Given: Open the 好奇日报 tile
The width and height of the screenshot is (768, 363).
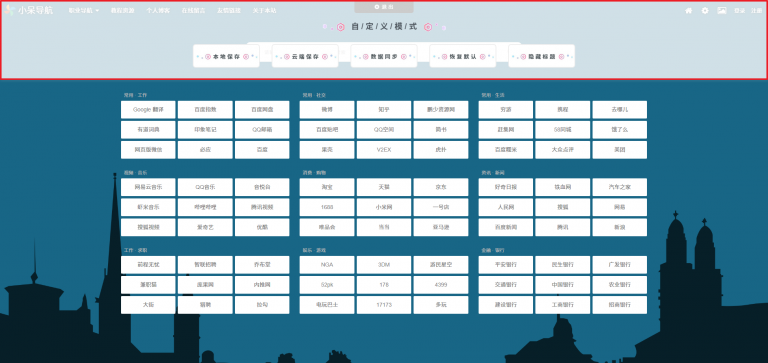Looking at the screenshot, I should tap(505, 187).
